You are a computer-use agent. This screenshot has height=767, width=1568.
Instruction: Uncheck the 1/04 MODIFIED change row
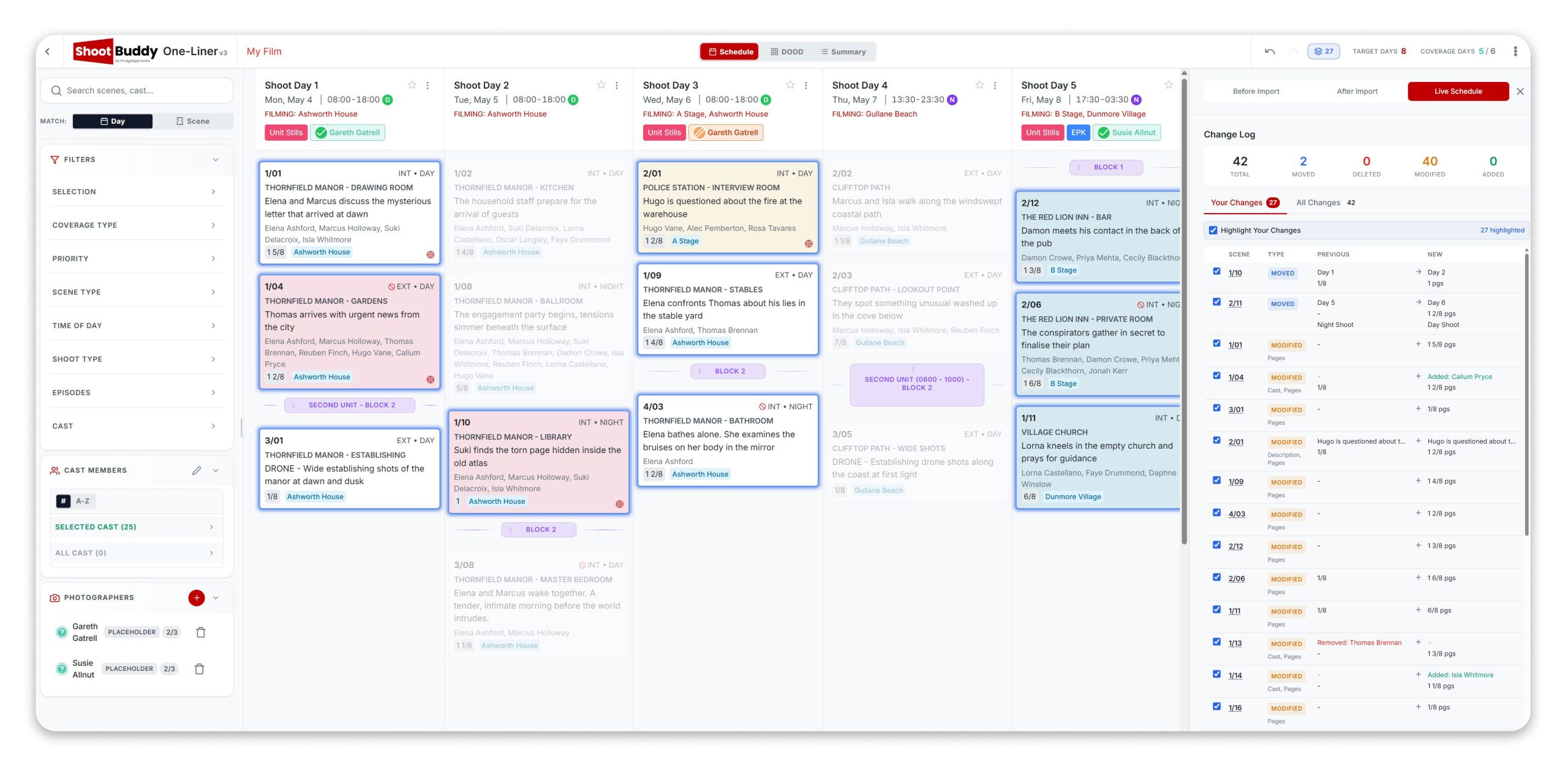tap(1216, 376)
